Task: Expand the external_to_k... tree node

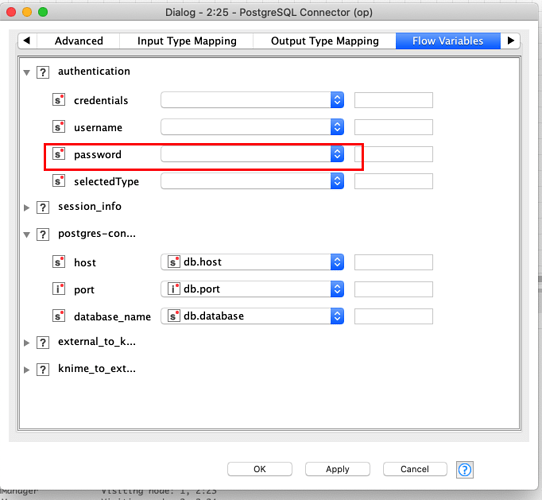Action: pos(27,343)
